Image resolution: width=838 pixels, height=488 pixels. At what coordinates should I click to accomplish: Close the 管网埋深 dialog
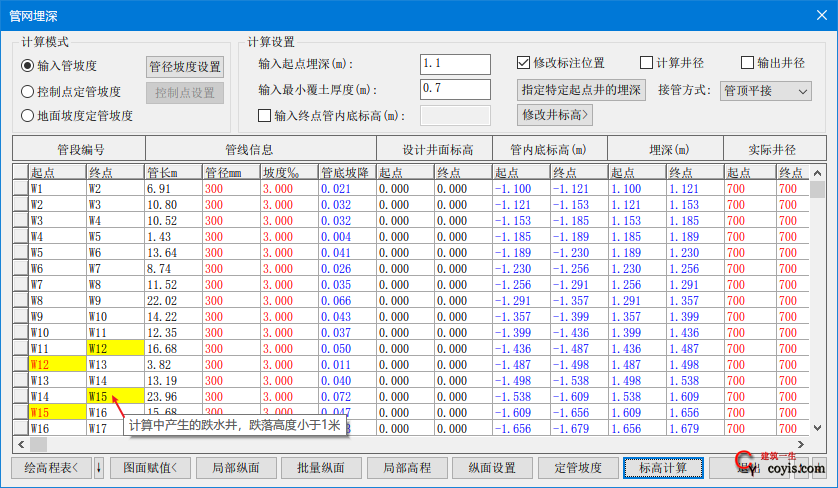coord(822,15)
